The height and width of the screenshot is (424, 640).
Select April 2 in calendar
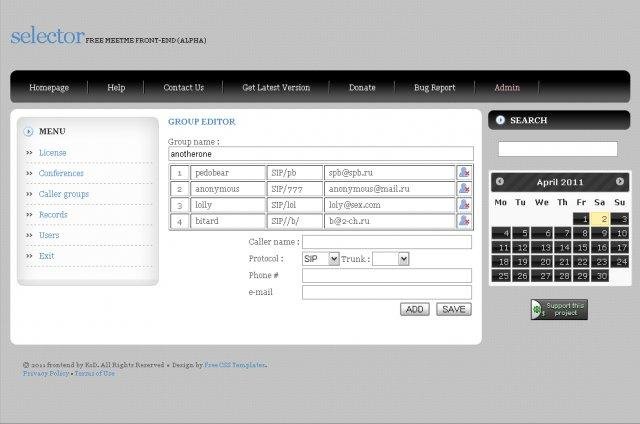click(600, 219)
